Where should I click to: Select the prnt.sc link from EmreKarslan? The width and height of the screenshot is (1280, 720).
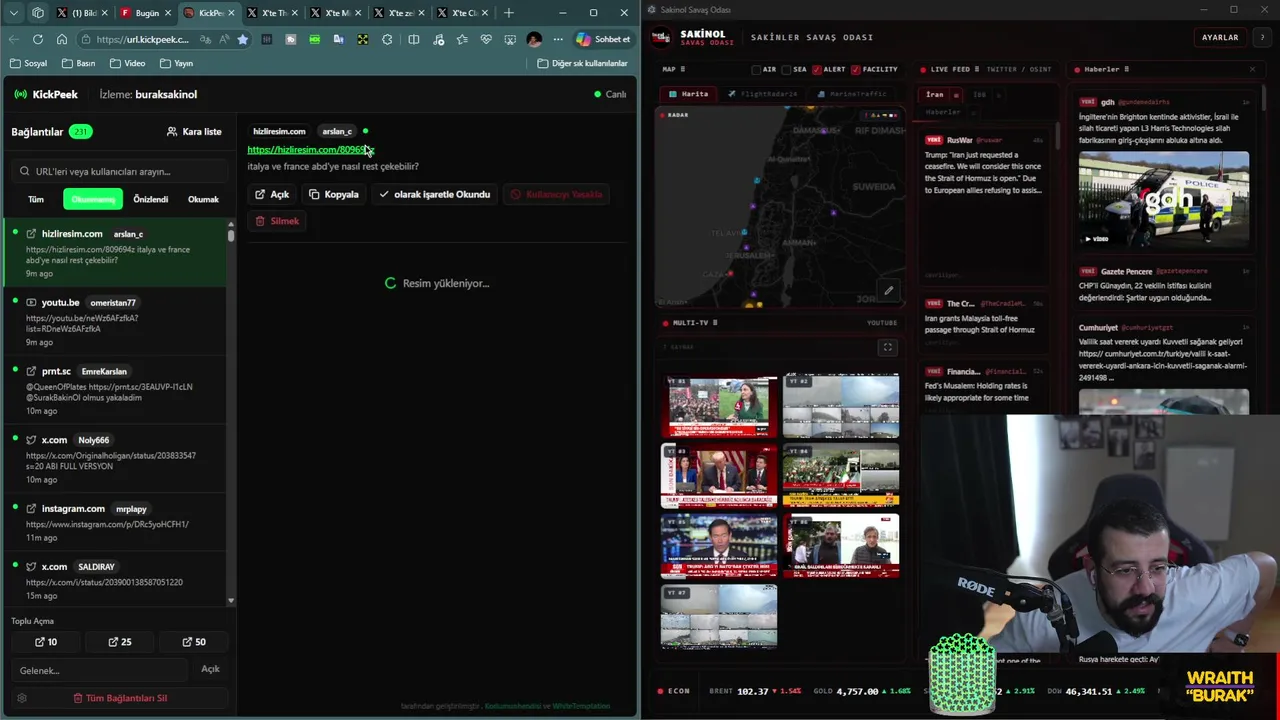[115, 390]
